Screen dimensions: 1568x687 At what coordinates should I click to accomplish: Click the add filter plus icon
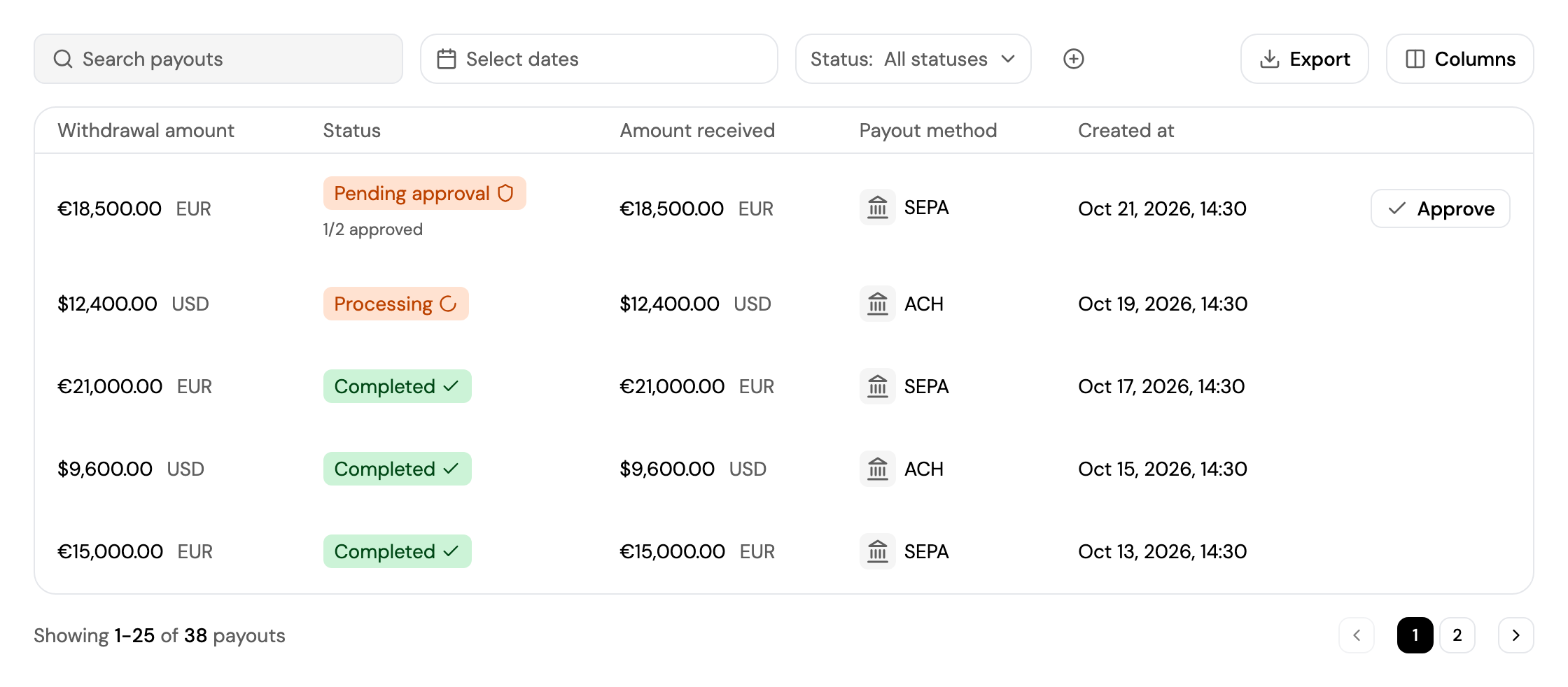tap(1073, 59)
